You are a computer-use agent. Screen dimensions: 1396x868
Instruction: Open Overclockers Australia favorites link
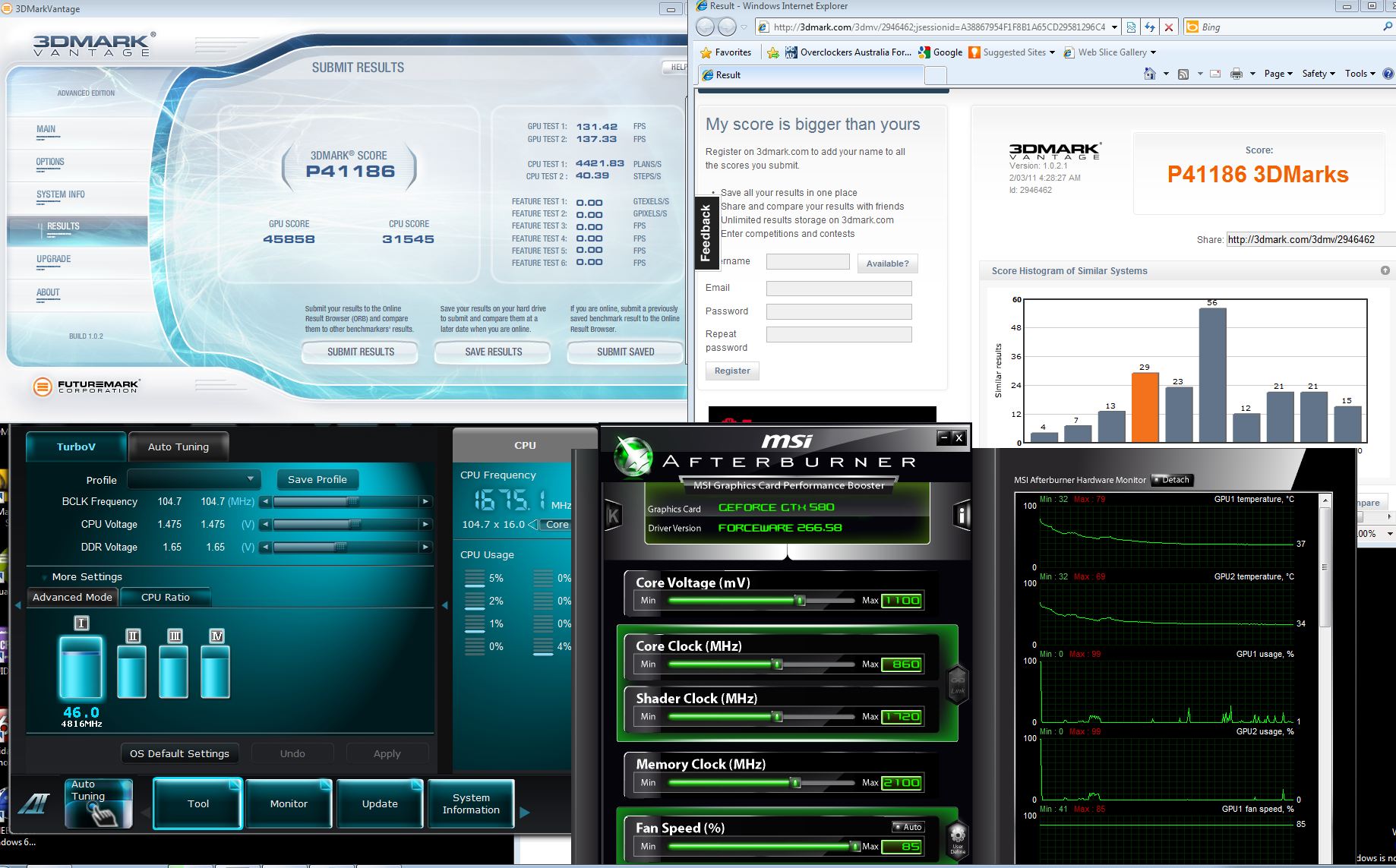coord(848,52)
